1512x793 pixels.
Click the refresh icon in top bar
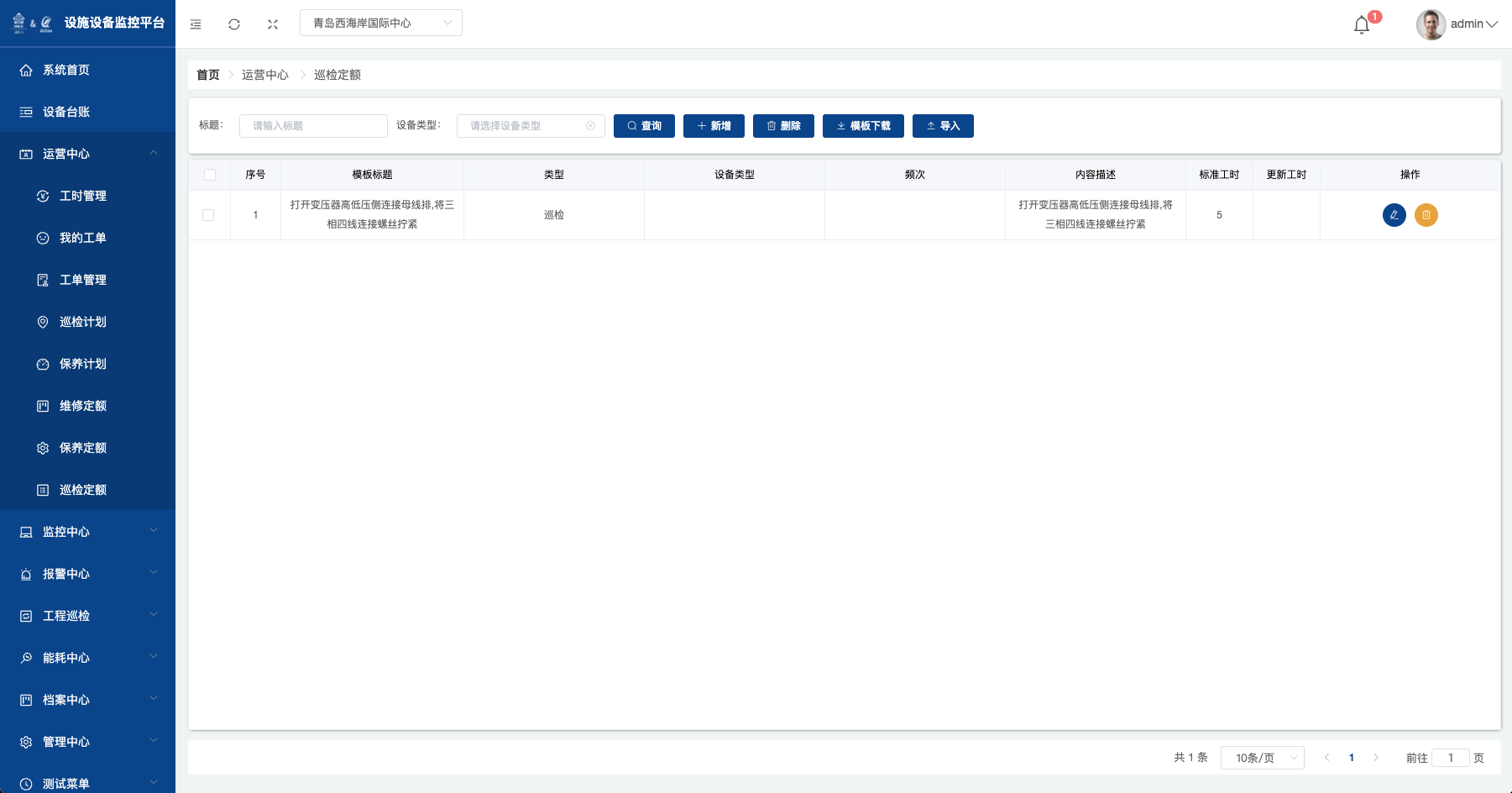[234, 24]
